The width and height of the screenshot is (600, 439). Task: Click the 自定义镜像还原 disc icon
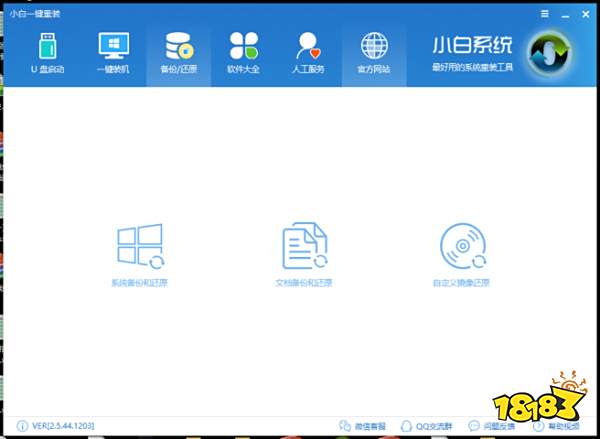[x=463, y=246]
